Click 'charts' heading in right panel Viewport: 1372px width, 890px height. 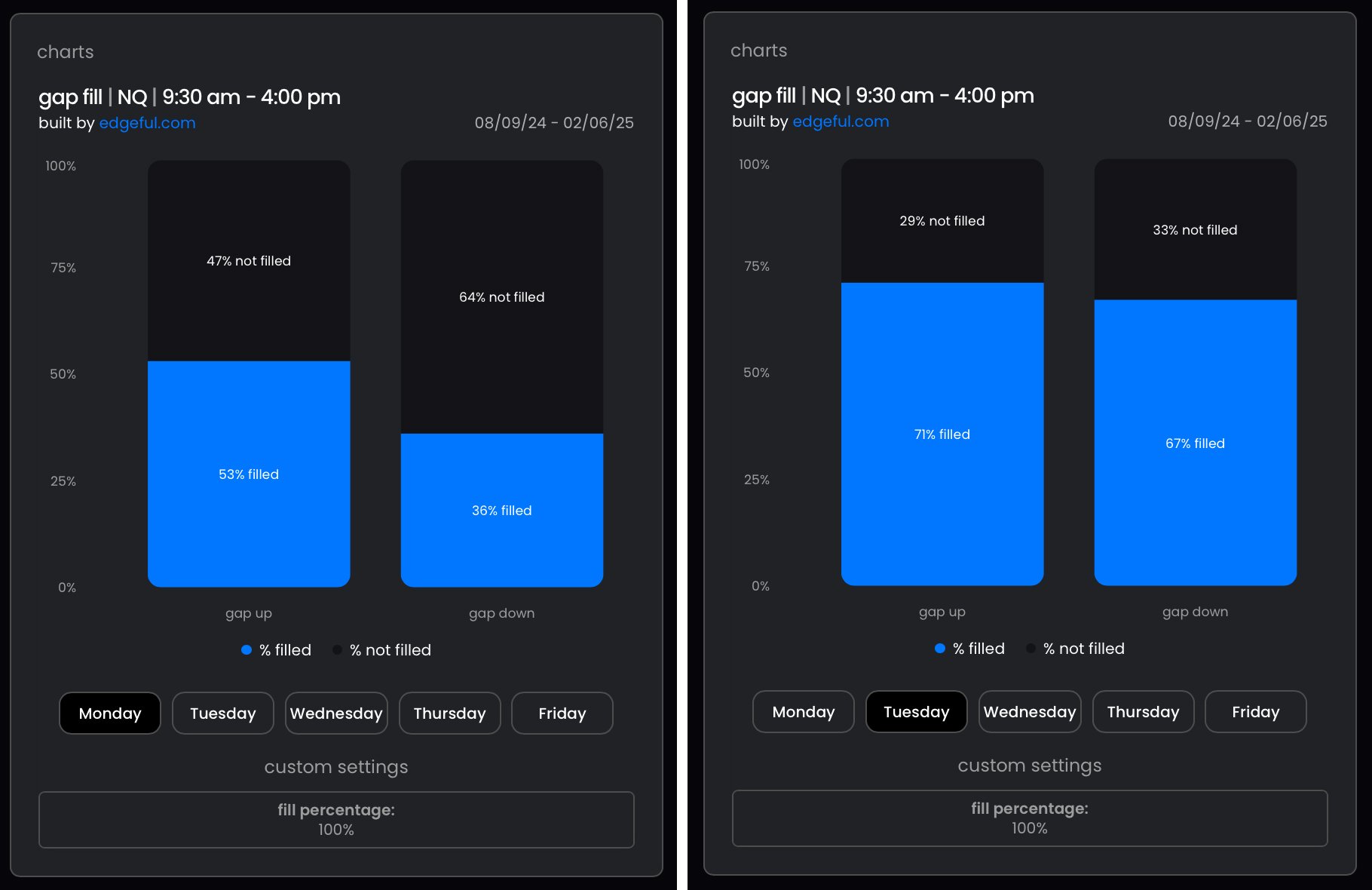coord(759,51)
